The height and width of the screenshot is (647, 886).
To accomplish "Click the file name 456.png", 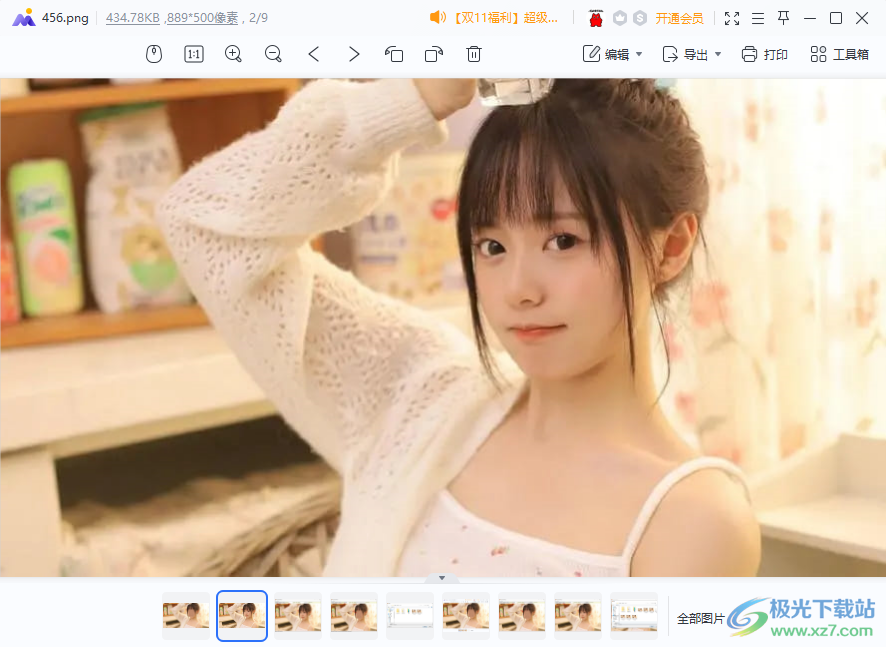I will (65, 18).
